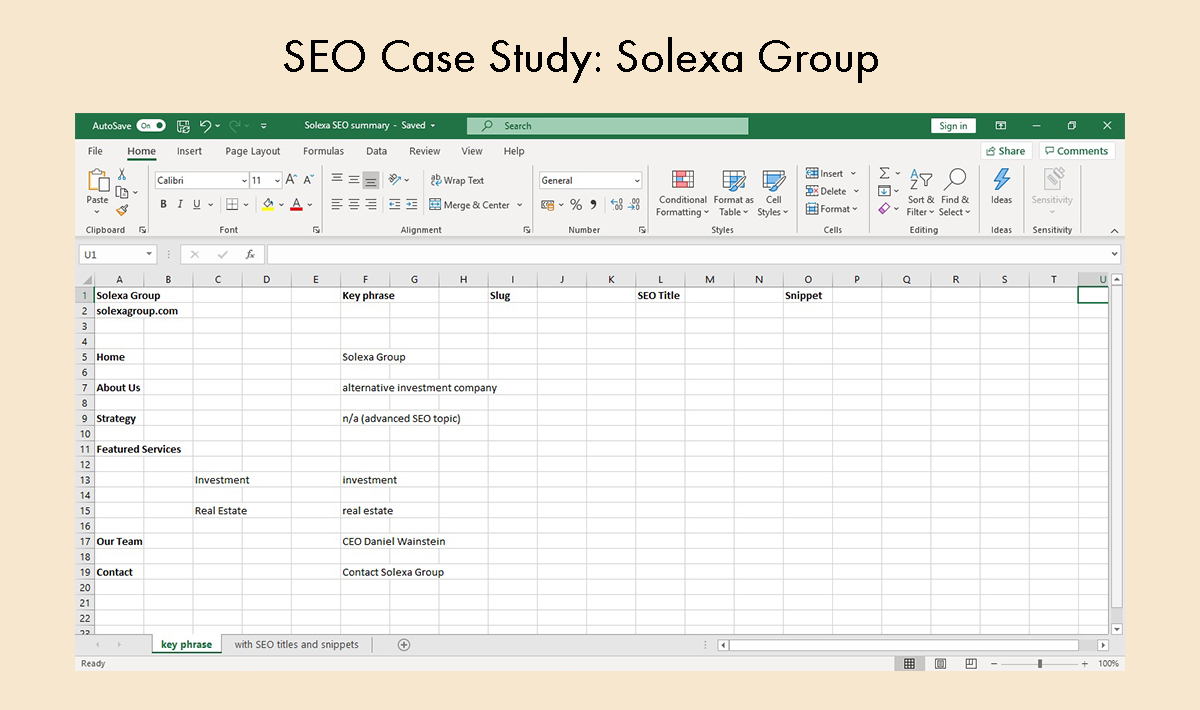
Task: Decrease font size with the smaller A icon
Action: (x=309, y=180)
